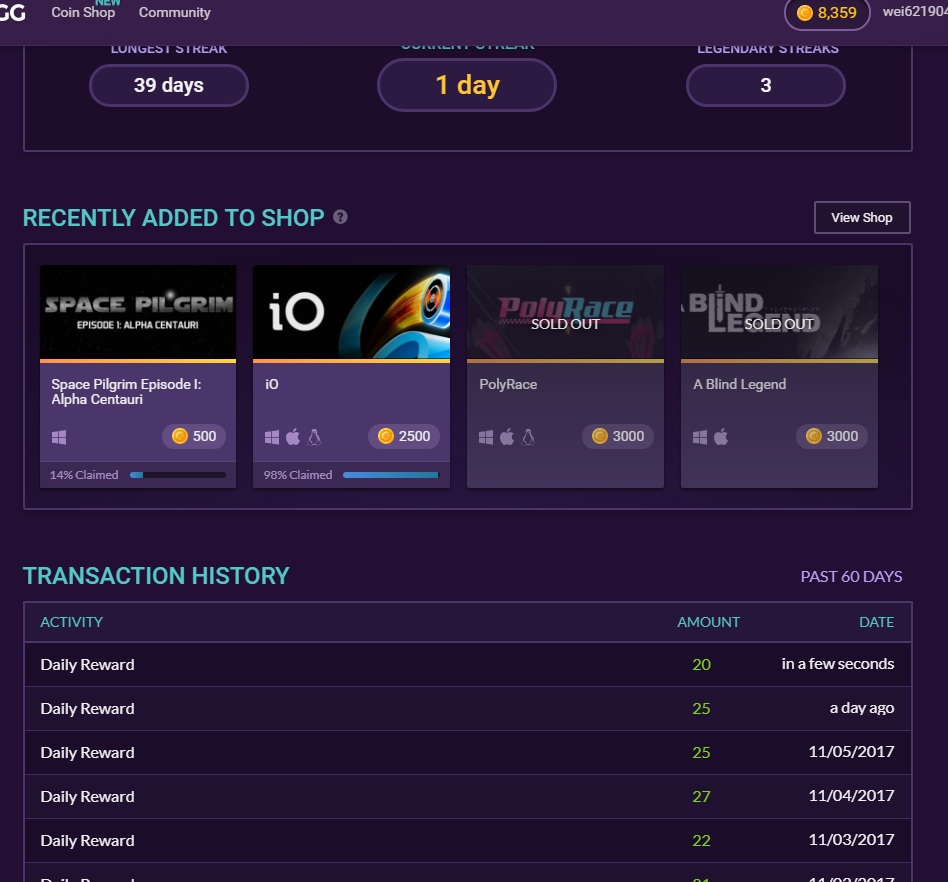Click the Windows icon on Space Pilgrim card
This screenshot has height=882, width=948.
click(59, 437)
